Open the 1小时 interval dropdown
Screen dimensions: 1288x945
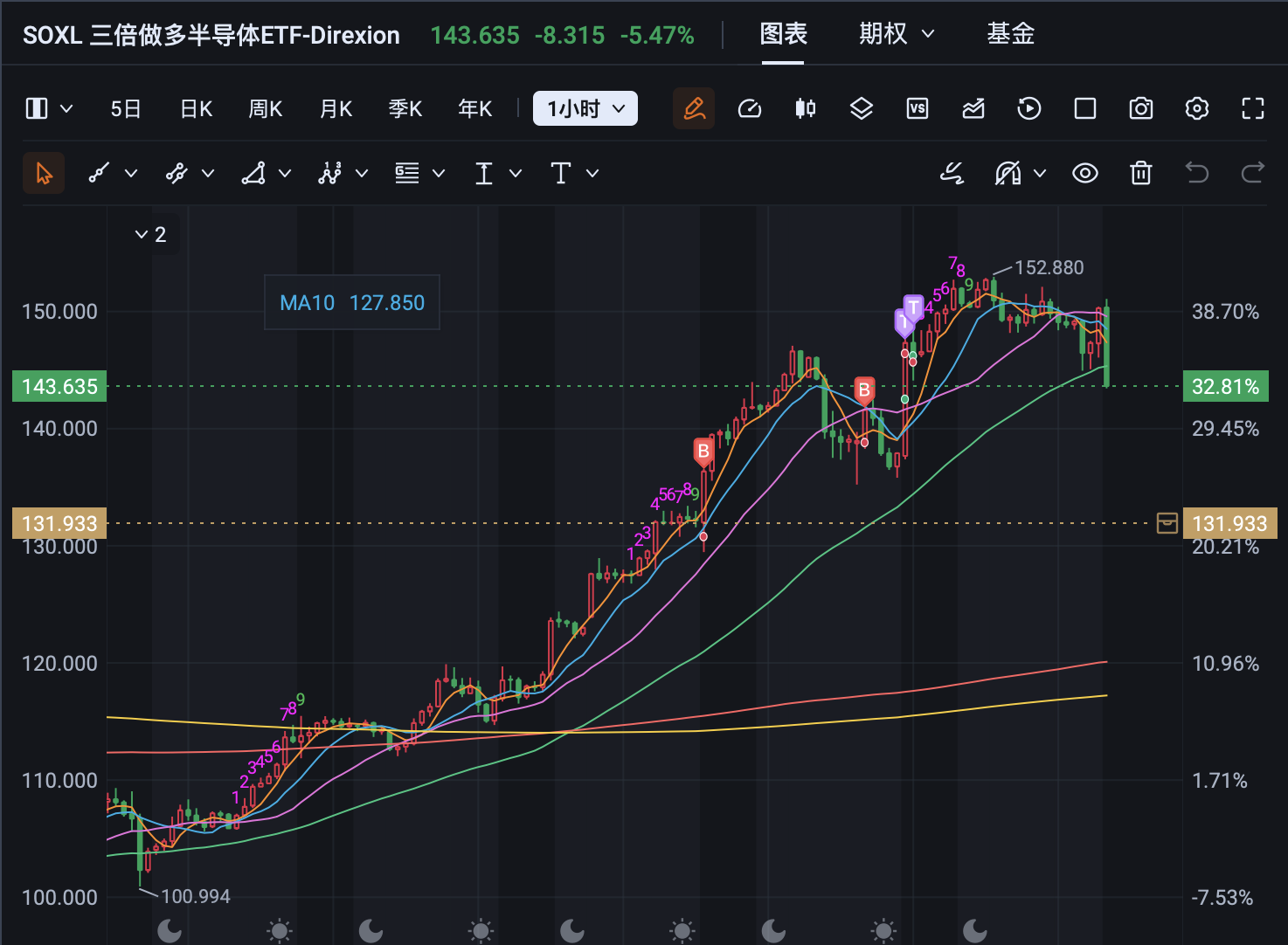(585, 108)
